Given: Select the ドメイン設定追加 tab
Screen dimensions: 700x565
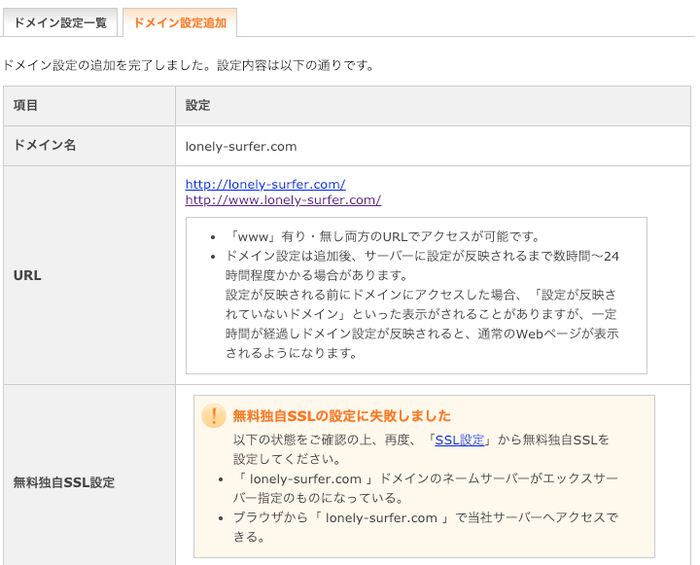Looking at the screenshot, I should tap(179, 22).
